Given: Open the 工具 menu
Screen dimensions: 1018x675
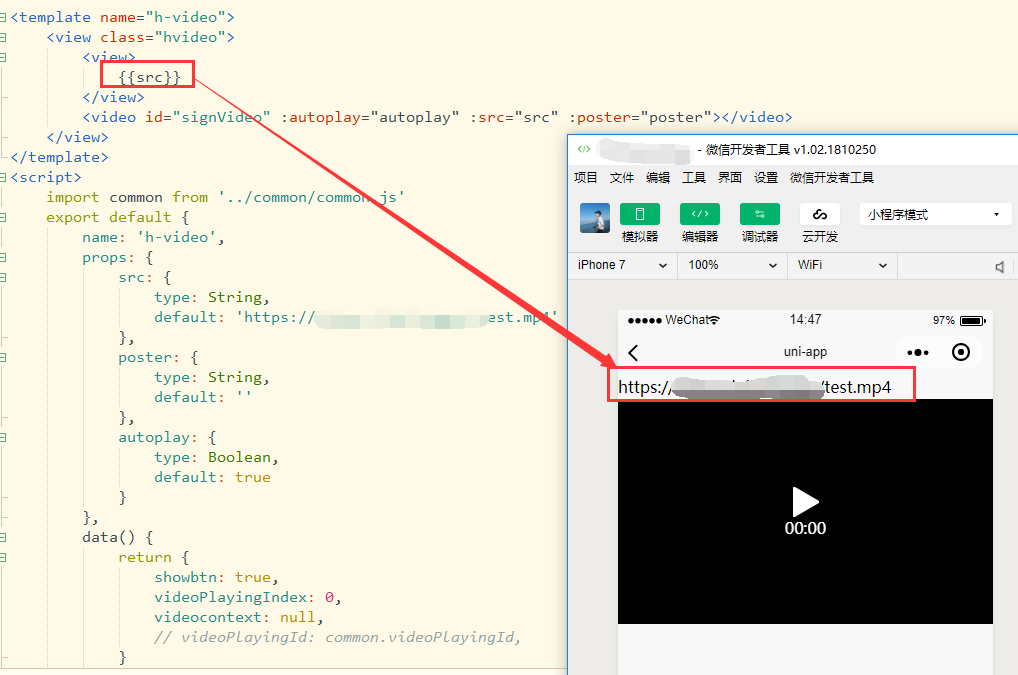Looking at the screenshot, I should pyautogui.click(x=694, y=178).
